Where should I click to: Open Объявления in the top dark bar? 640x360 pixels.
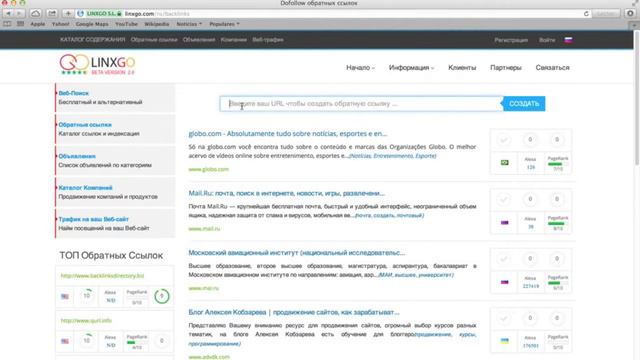pos(199,40)
